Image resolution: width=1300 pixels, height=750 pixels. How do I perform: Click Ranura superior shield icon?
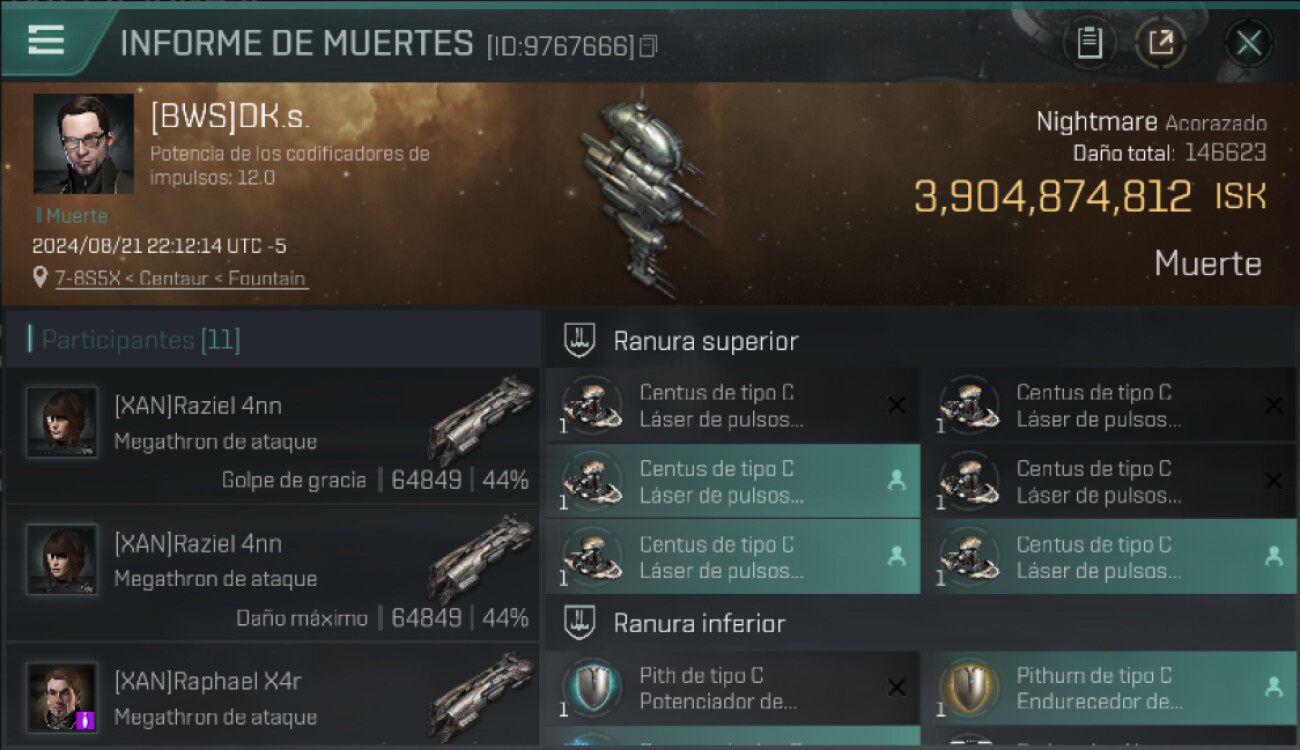579,340
